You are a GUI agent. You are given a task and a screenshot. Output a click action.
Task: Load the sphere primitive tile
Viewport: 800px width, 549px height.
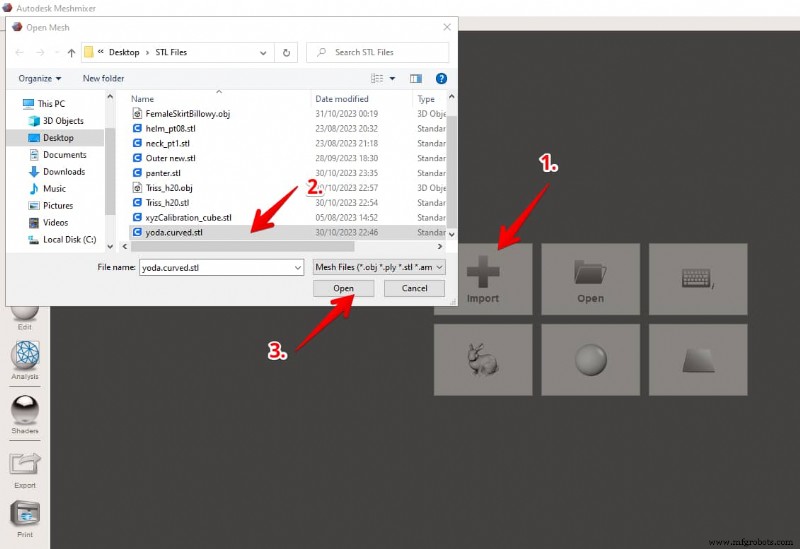[x=590, y=360]
